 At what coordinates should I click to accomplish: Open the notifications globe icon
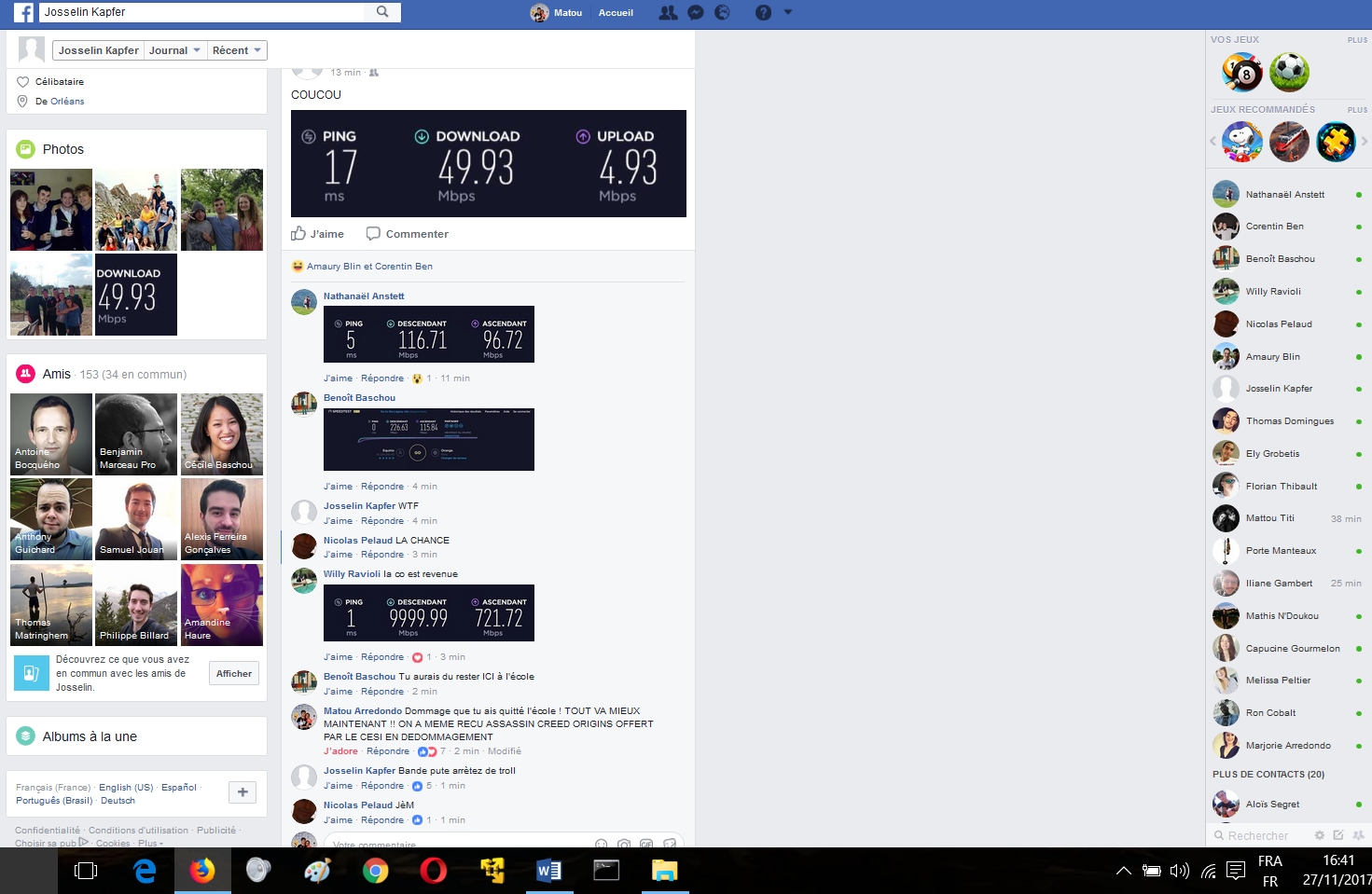(722, 13)
